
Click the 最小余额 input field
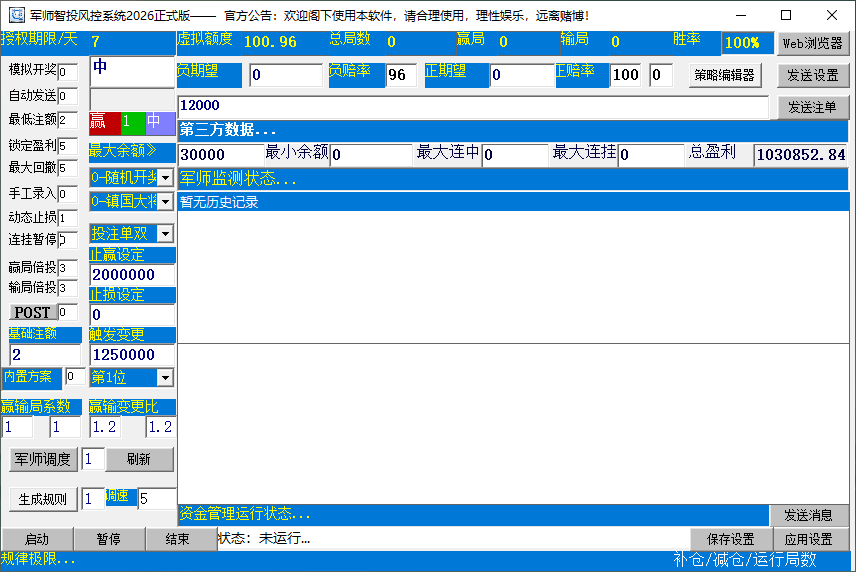tap(371, 154)
